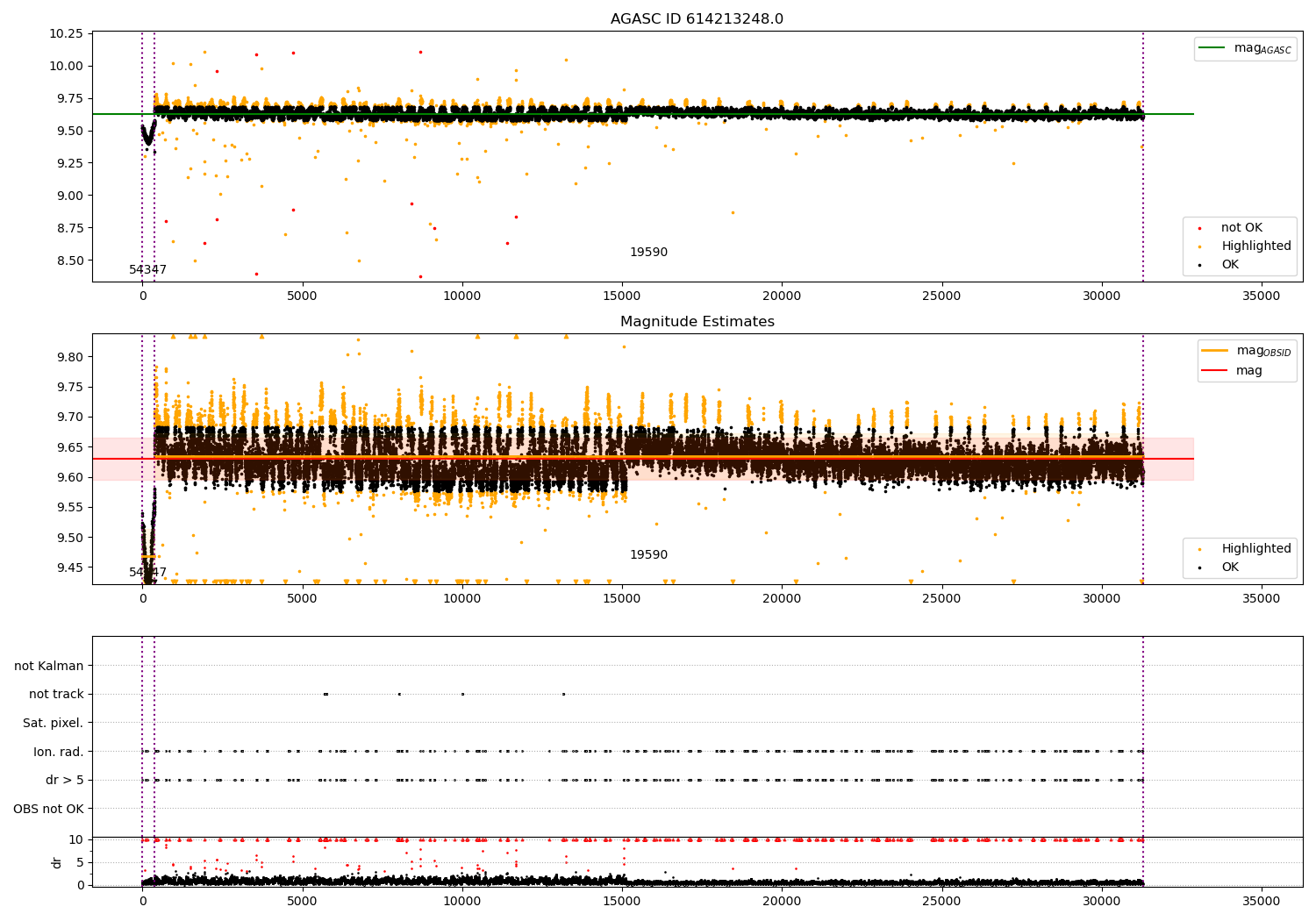Click the 'Magnitude Estimates' plot title
1316x921 pixels.
697,322
